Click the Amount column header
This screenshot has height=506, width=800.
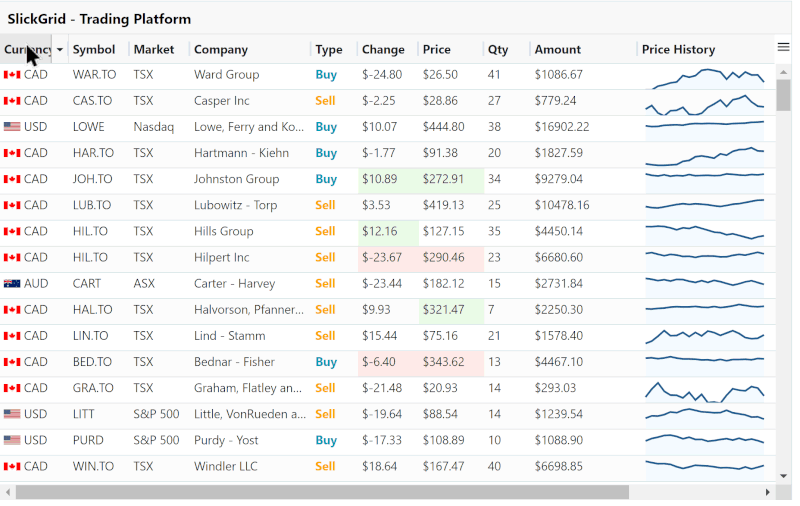pos(558,49)
